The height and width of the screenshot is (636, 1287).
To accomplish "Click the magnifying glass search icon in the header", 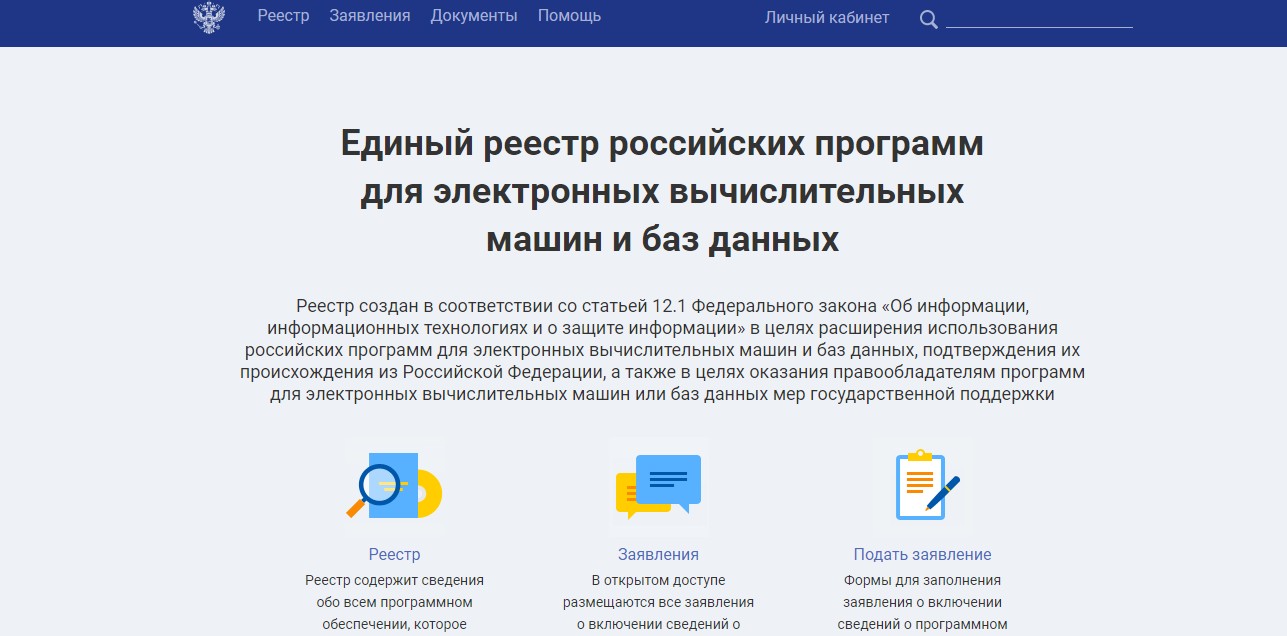I will tap(928, 19).
